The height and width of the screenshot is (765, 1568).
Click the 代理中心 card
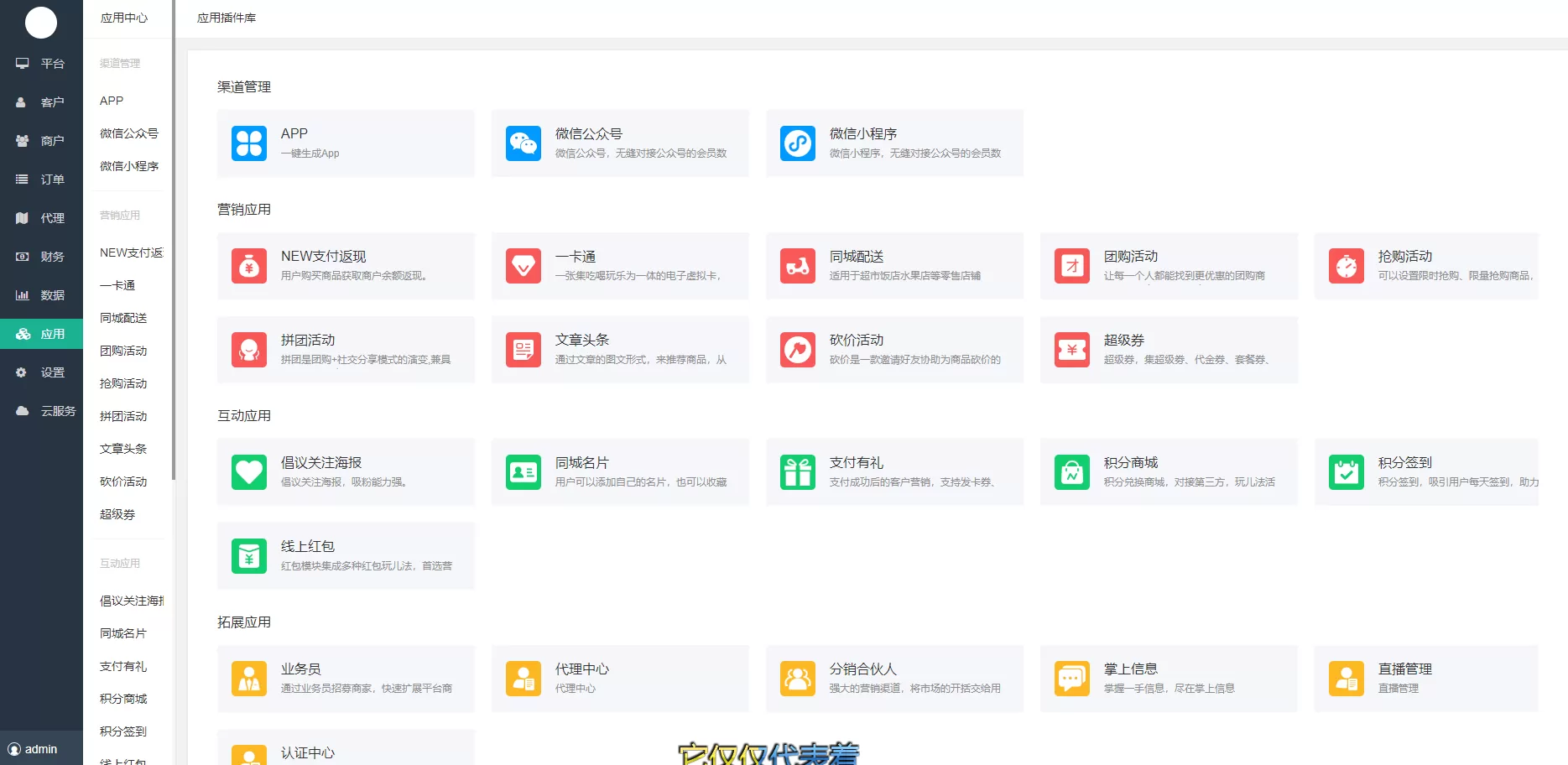[x=620, y=679]
